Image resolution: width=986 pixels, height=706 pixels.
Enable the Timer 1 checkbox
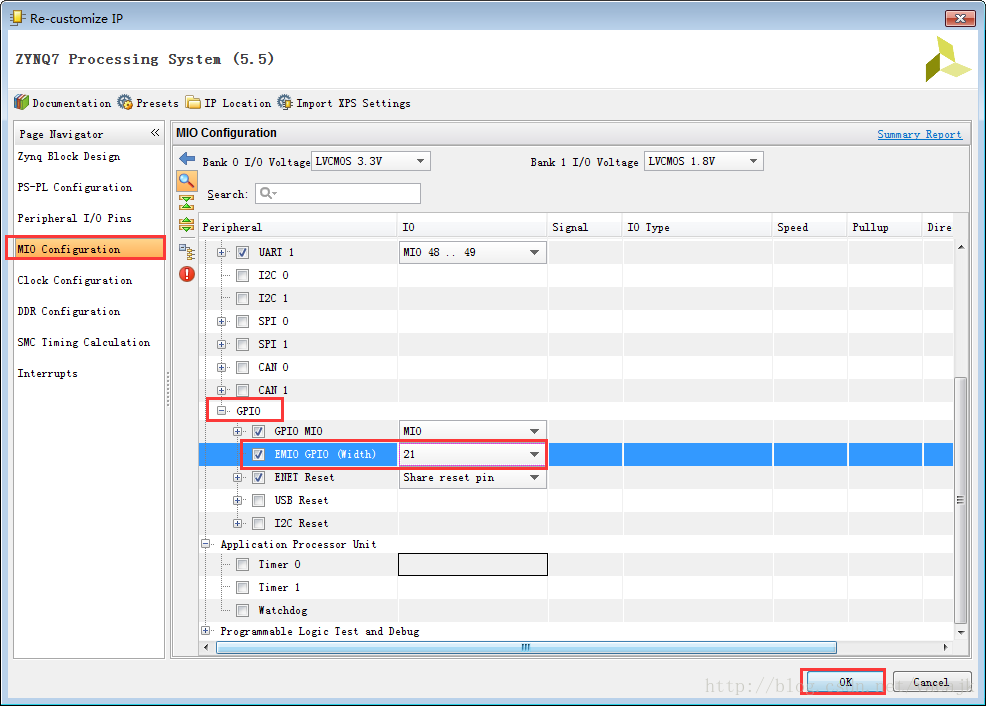pos(242,588)
